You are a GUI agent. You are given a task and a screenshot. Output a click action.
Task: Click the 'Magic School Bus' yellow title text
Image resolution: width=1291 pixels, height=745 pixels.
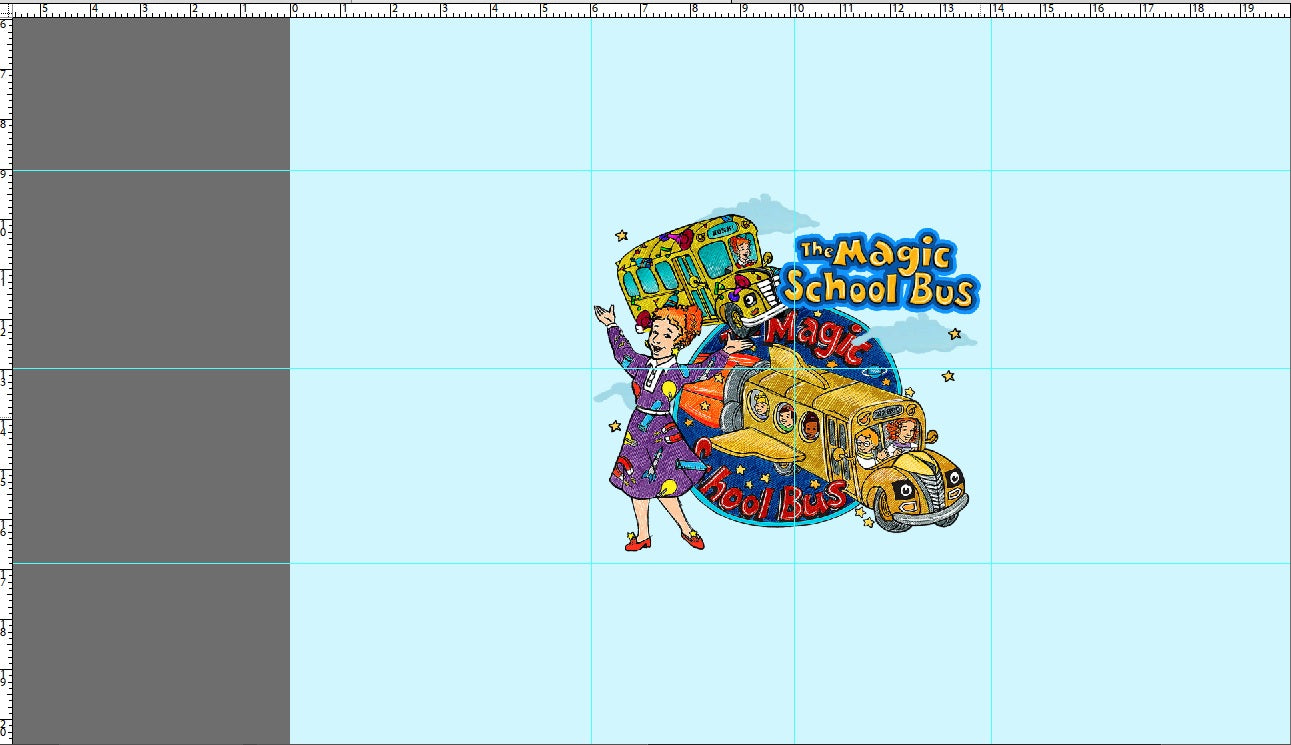pyautogui.click(x=880, y=272)
